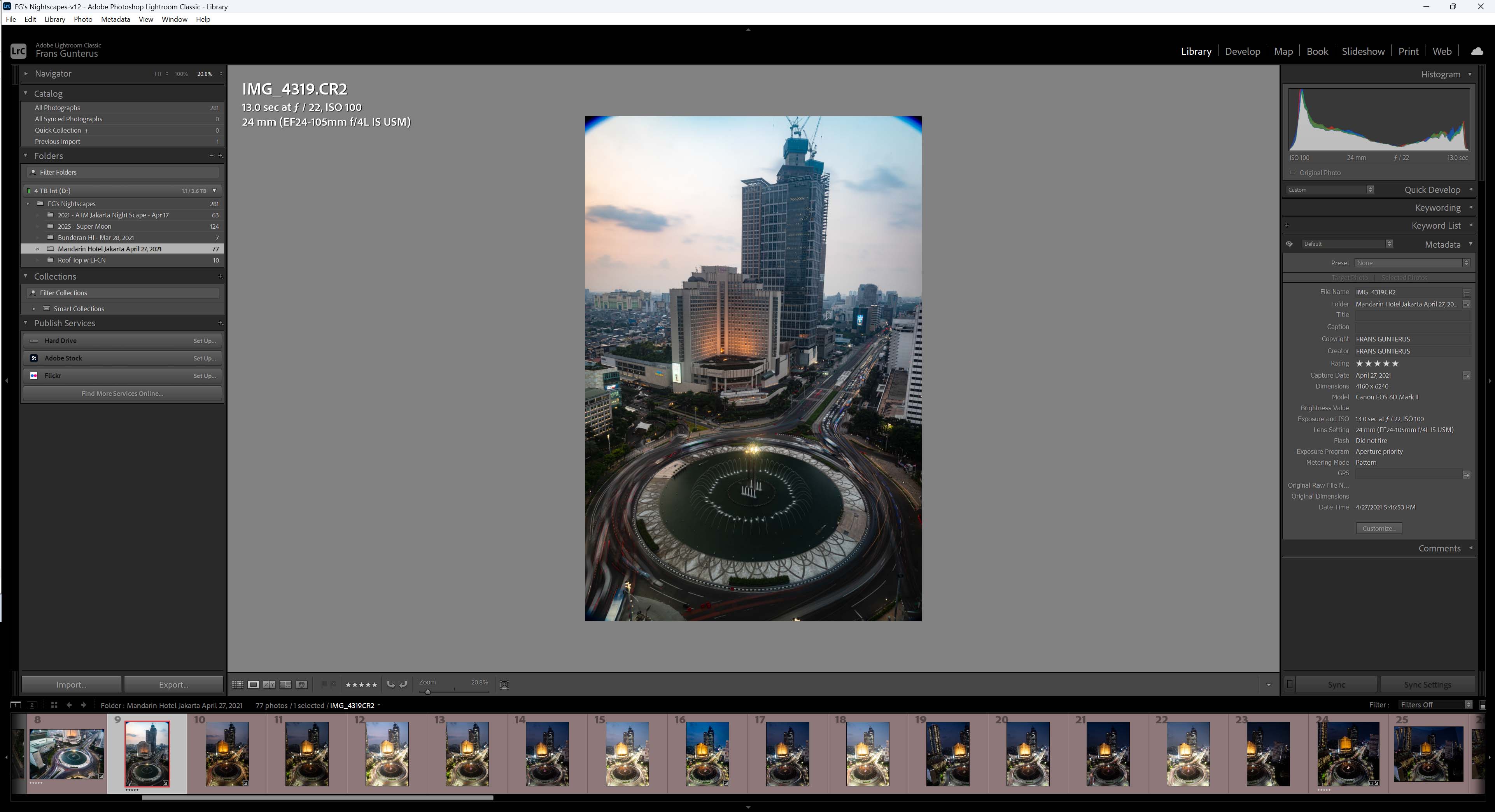Go to folder arrow beside Folder field
The height and width of the screenshot is (812, 1495).
(x=1467, y=305)
